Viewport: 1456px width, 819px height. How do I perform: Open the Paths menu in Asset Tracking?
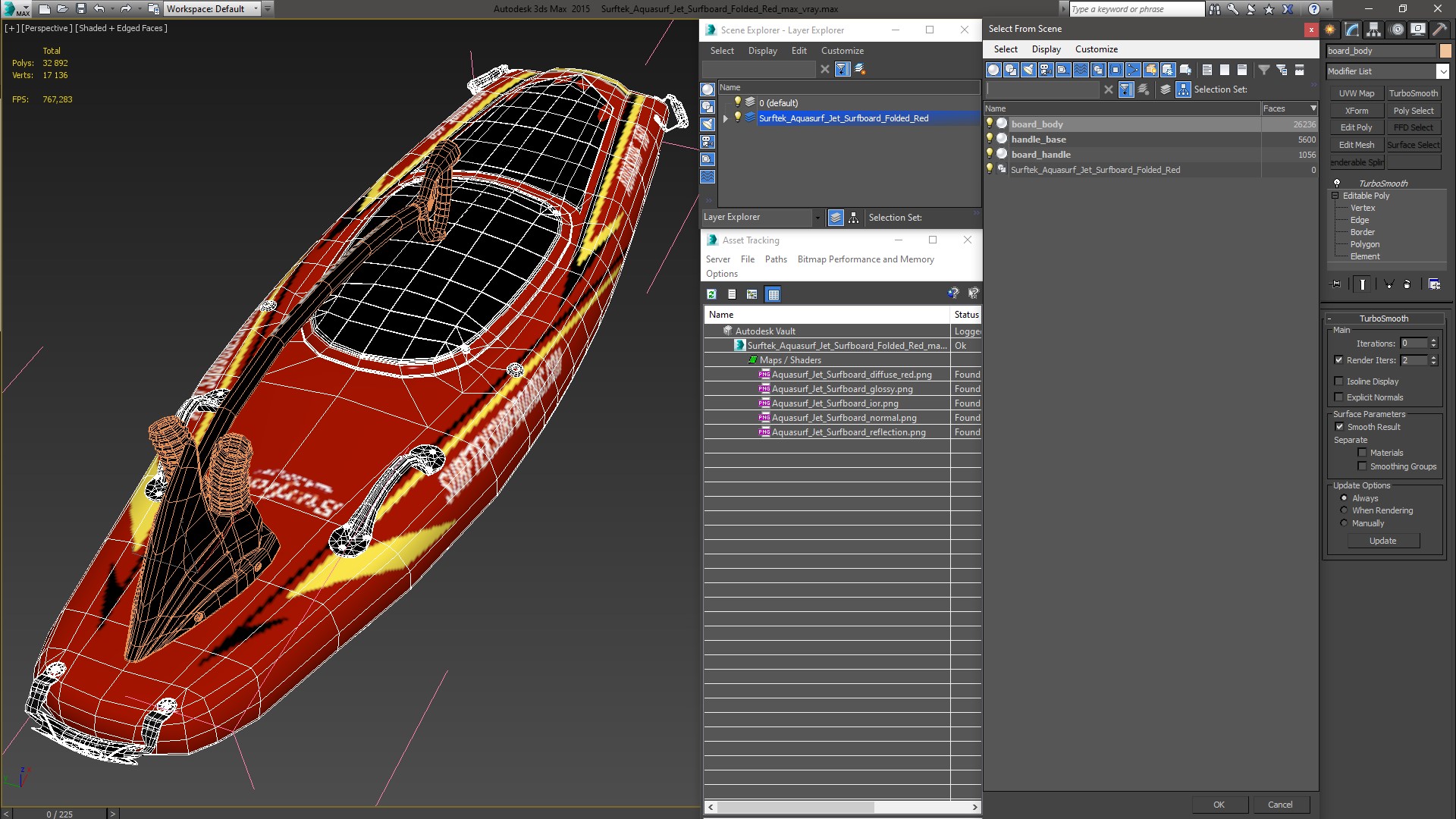(x=776, y=259)
